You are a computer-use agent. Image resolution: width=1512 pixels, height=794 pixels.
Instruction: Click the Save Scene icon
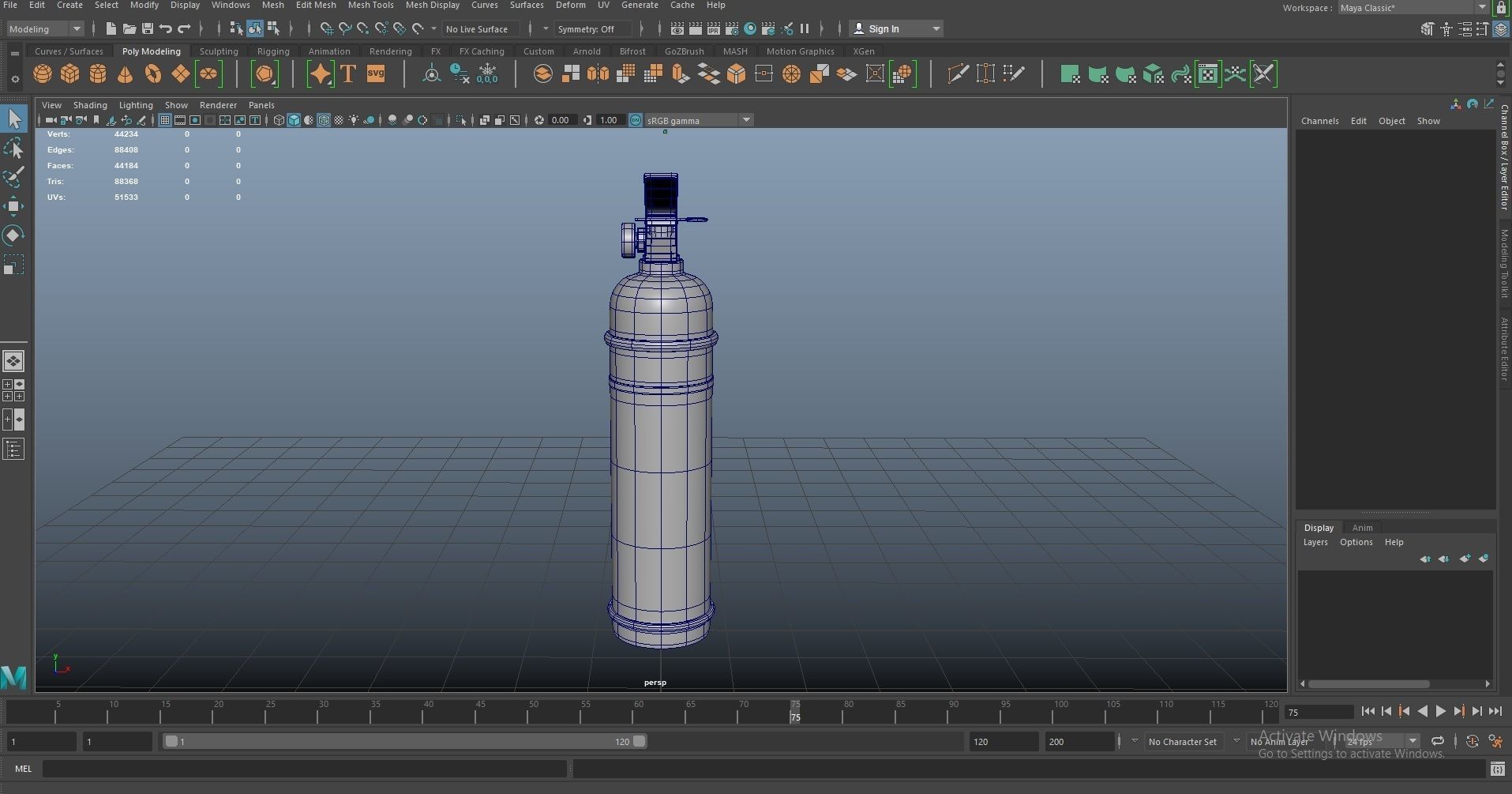[x=147, y=29]
